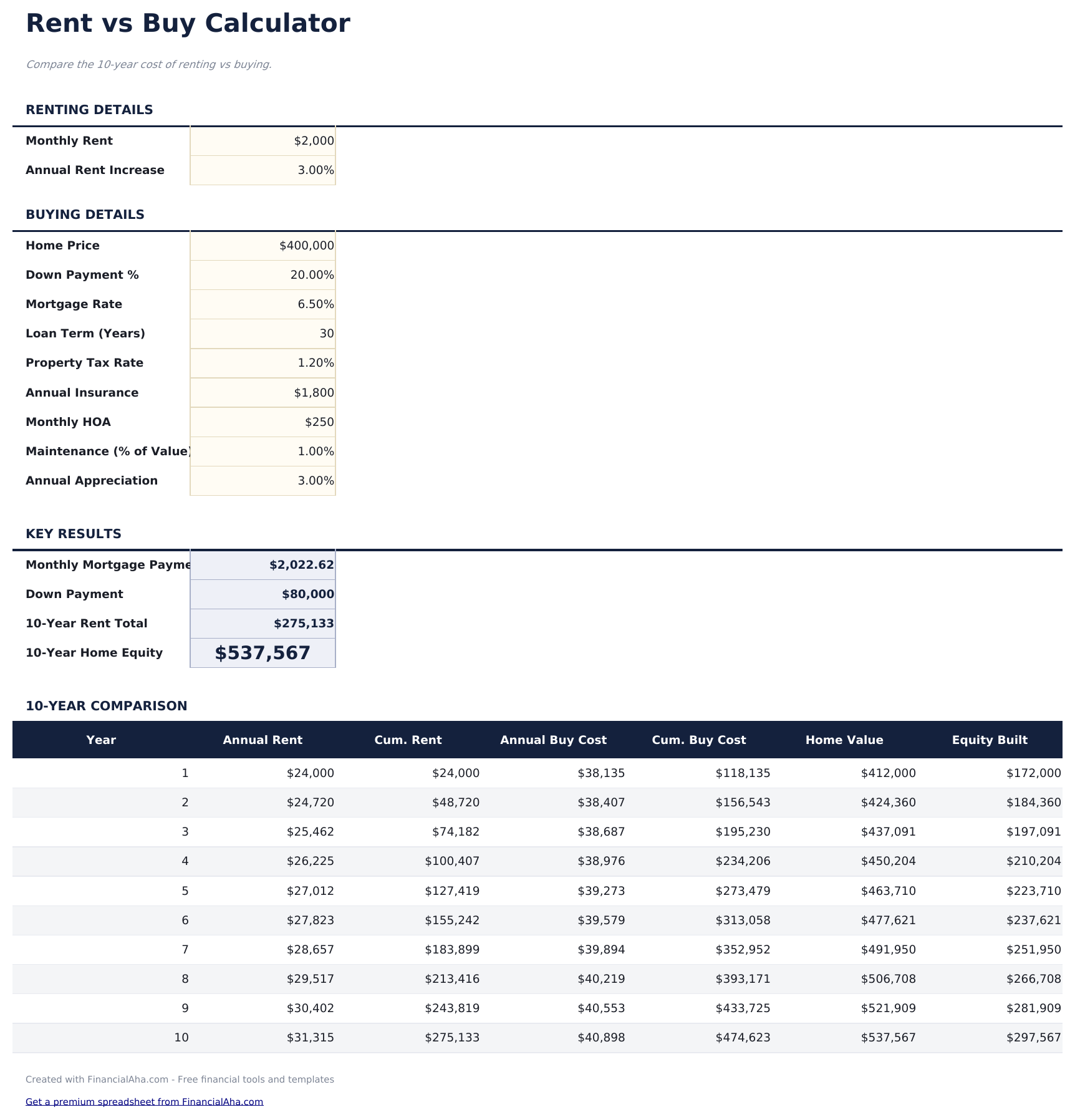Click the Loan Term (Years) cell

click(x=263, y=334)
